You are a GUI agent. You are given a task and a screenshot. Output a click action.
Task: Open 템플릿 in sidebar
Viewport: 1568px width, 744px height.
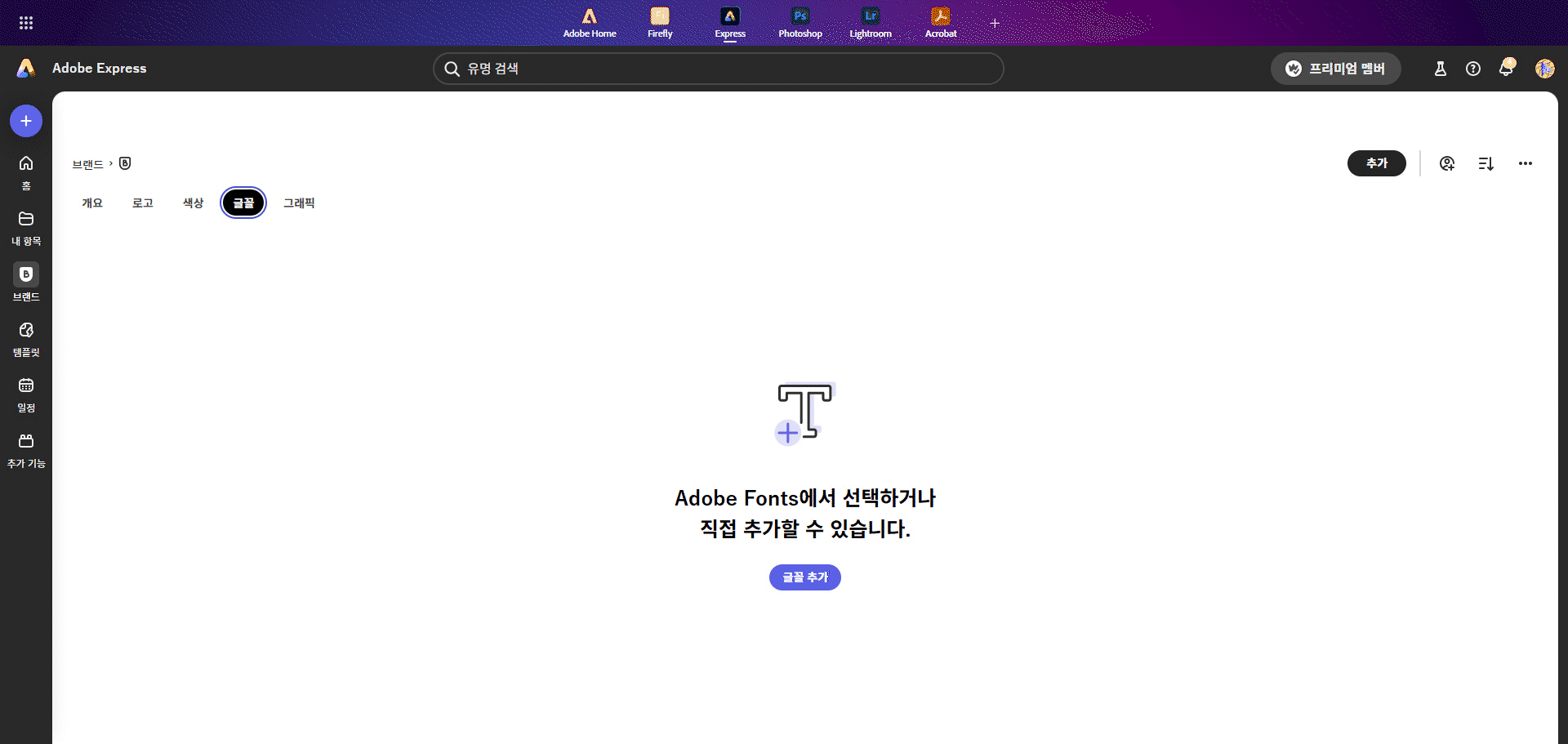tap(26, 339)
